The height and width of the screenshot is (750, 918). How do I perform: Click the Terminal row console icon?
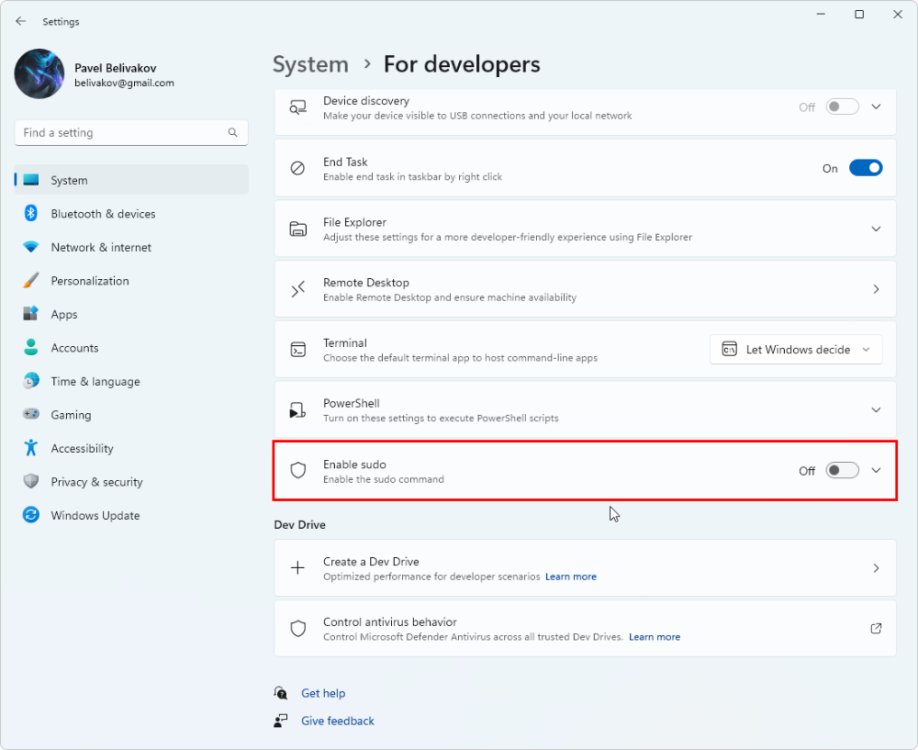298,350
